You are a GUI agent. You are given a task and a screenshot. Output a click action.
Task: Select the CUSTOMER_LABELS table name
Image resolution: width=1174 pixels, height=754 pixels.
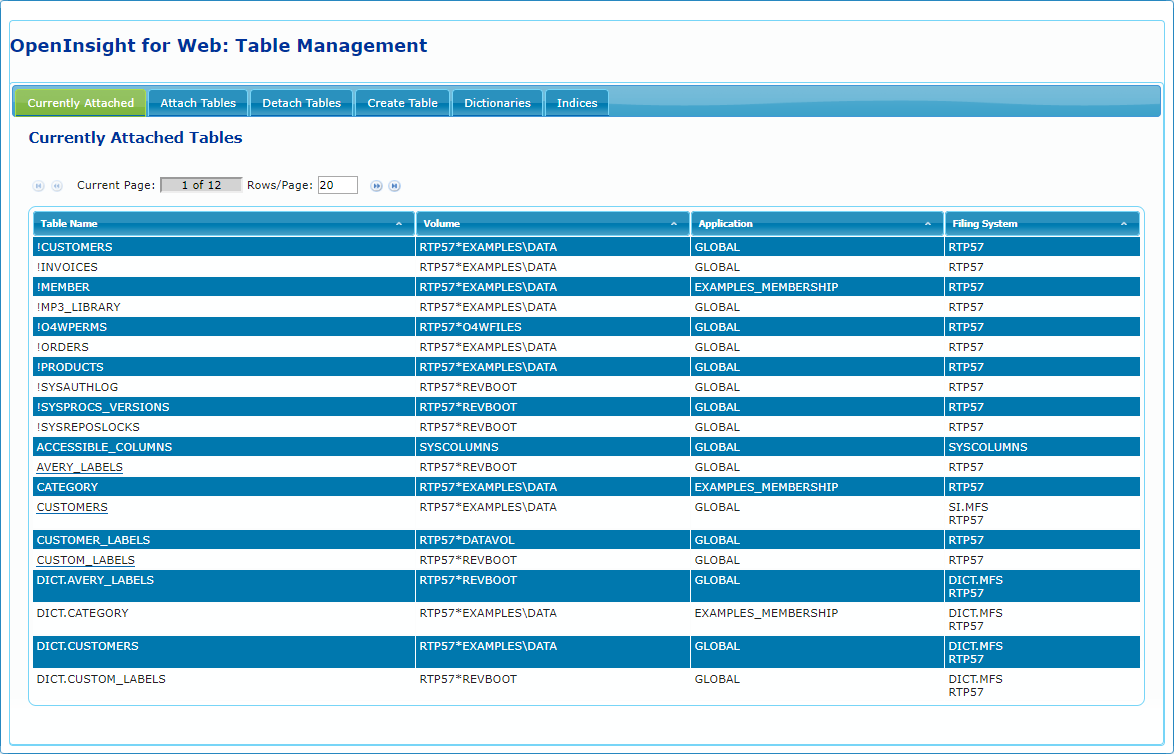tap(94, 540)
